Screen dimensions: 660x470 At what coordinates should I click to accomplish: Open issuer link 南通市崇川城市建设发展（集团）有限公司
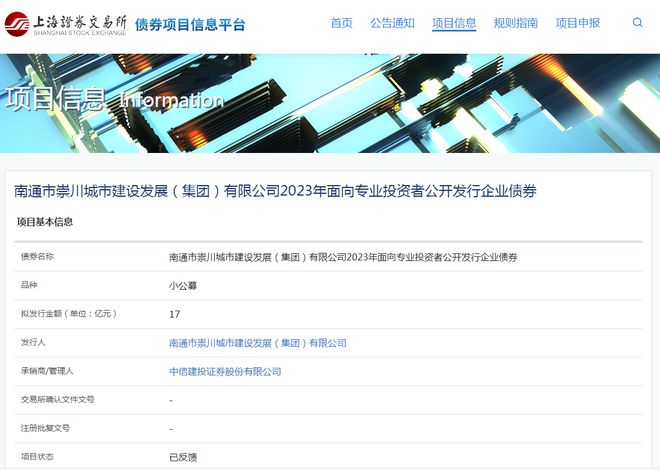[258, 343]
